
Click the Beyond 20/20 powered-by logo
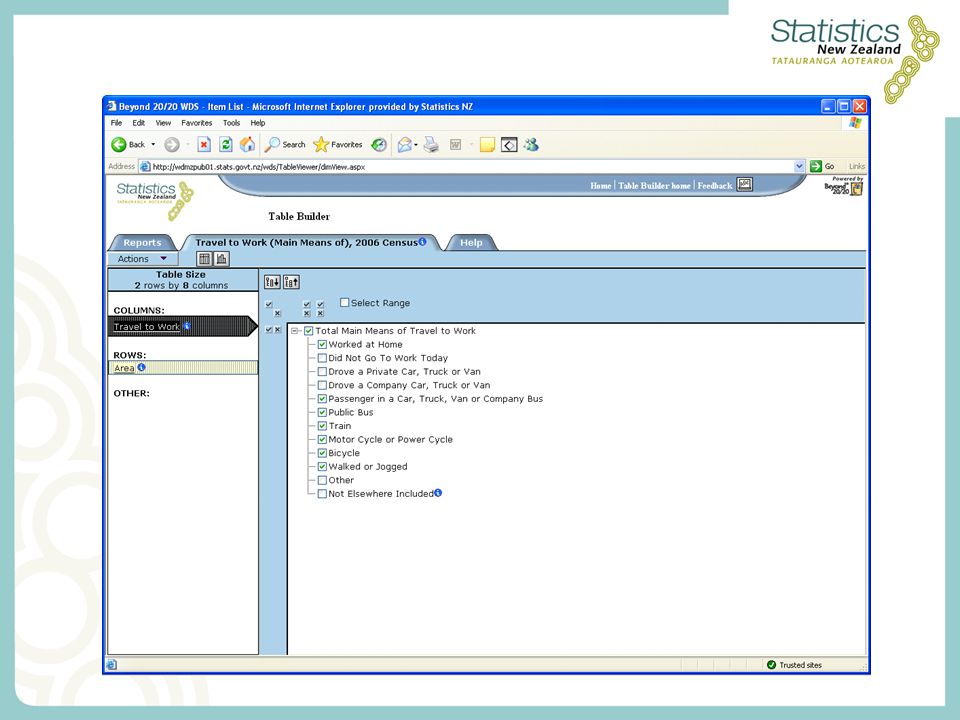point(844,186)
